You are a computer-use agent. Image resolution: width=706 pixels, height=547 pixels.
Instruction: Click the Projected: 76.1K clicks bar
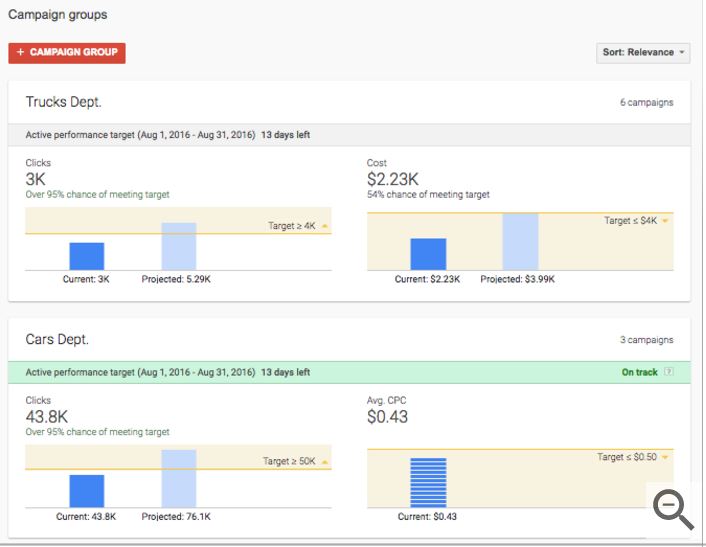click(179, 479)
